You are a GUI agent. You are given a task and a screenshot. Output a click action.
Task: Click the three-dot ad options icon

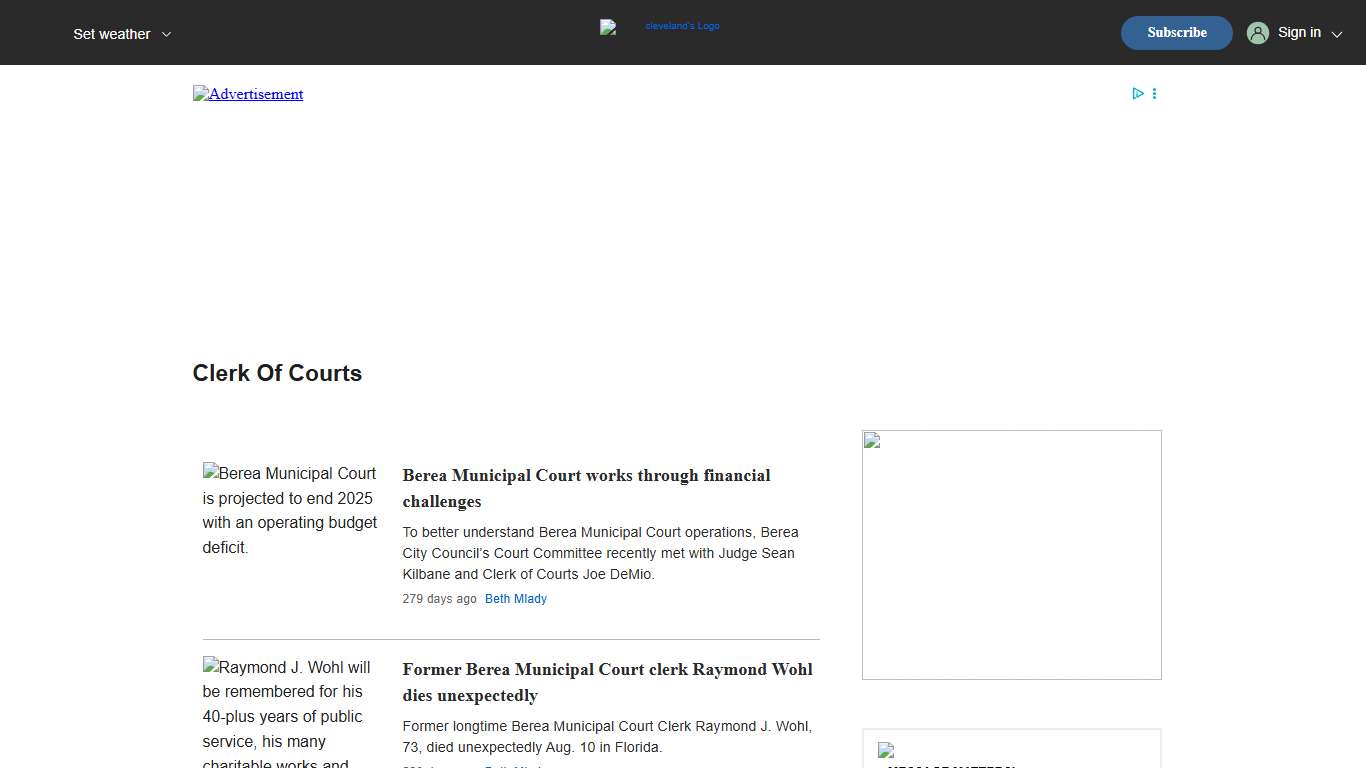coord(1154,93)
